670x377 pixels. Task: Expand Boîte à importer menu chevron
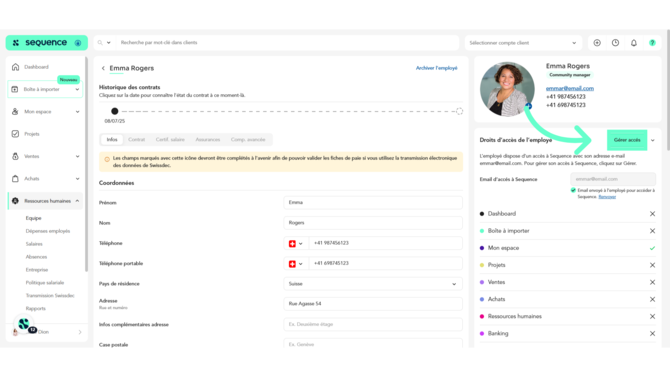77,90
